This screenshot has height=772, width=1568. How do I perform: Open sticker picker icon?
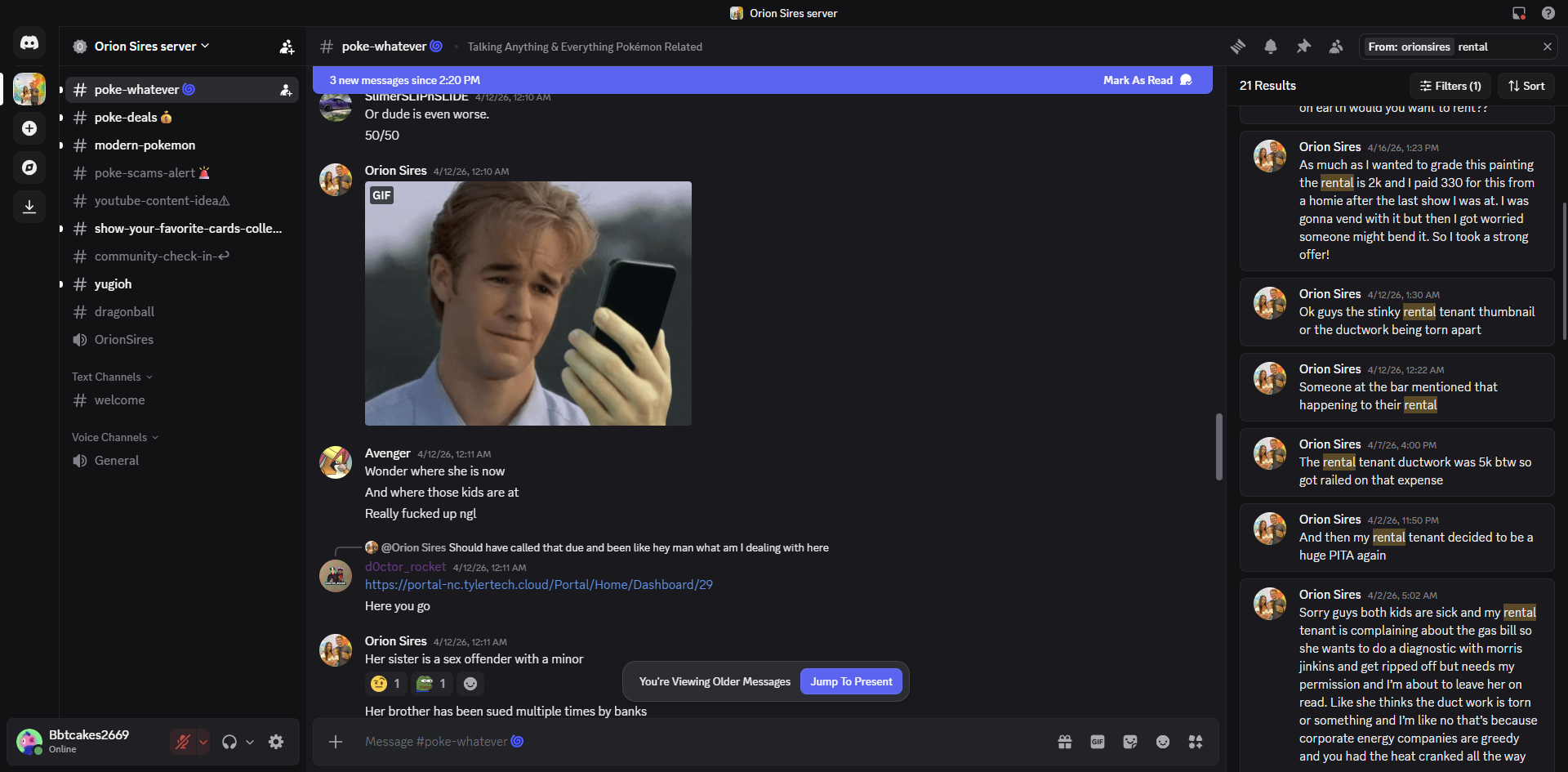(x=1130, y=742)
